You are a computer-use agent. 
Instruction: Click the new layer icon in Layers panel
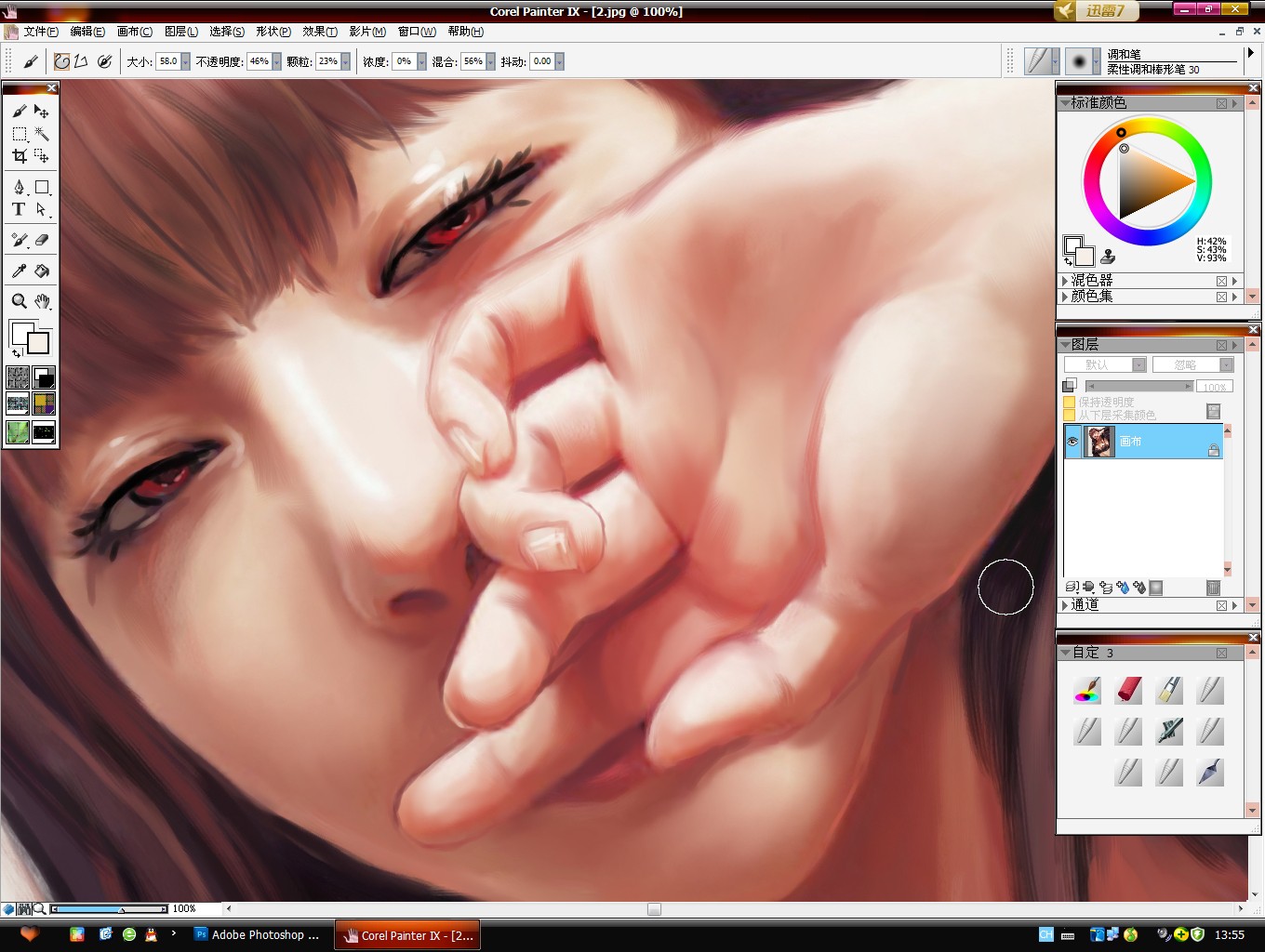pos(1106,588)
